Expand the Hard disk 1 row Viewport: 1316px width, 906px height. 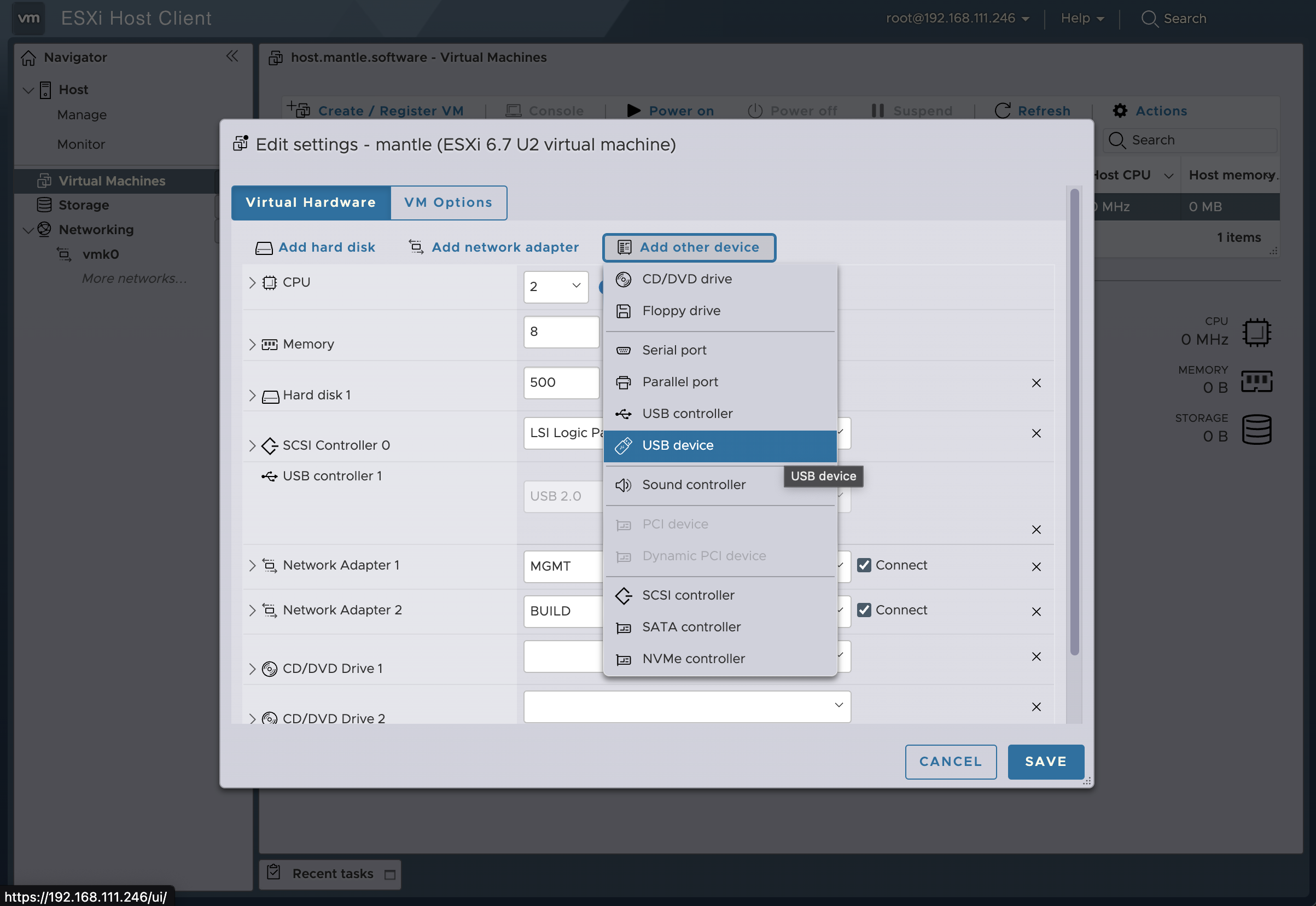coord(252,396)
